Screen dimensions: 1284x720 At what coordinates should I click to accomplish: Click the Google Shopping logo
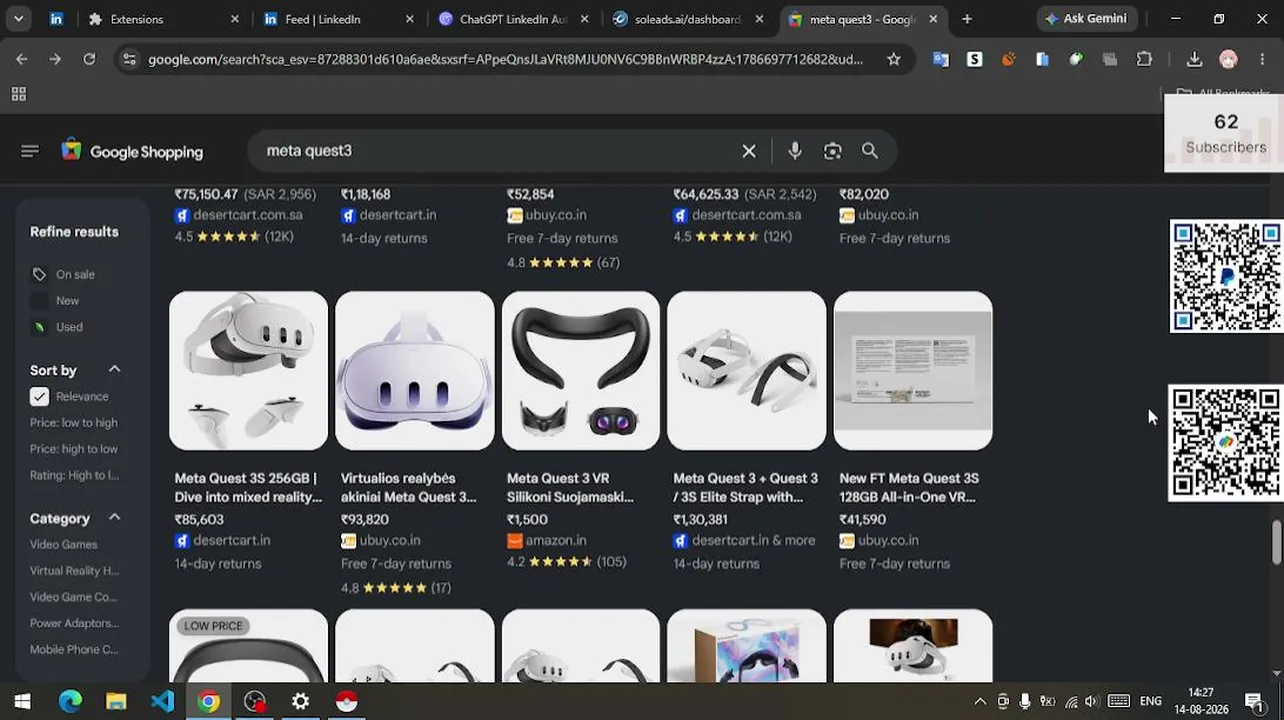point(132,151)
